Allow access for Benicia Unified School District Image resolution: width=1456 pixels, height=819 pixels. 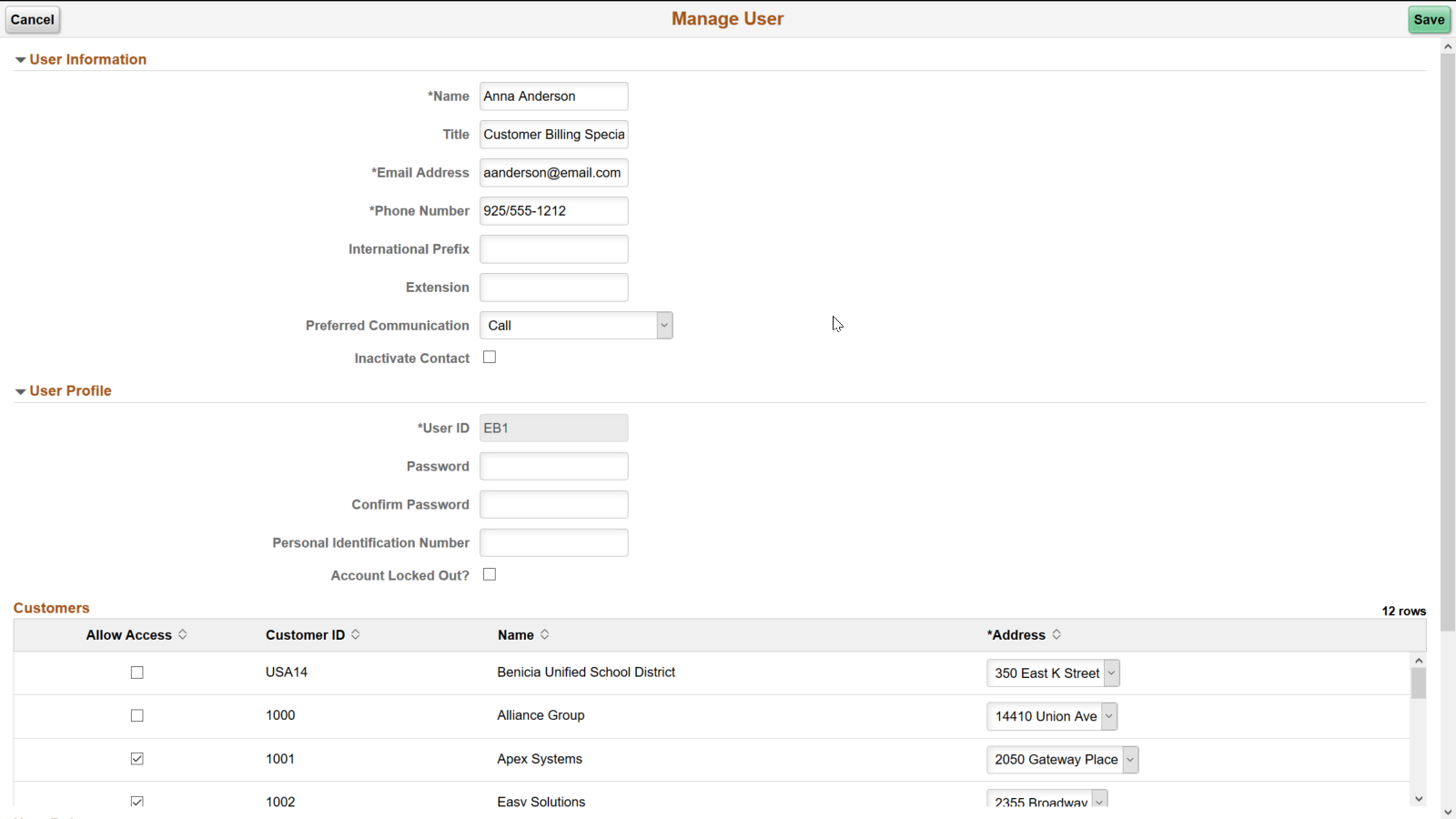(136, 672)
